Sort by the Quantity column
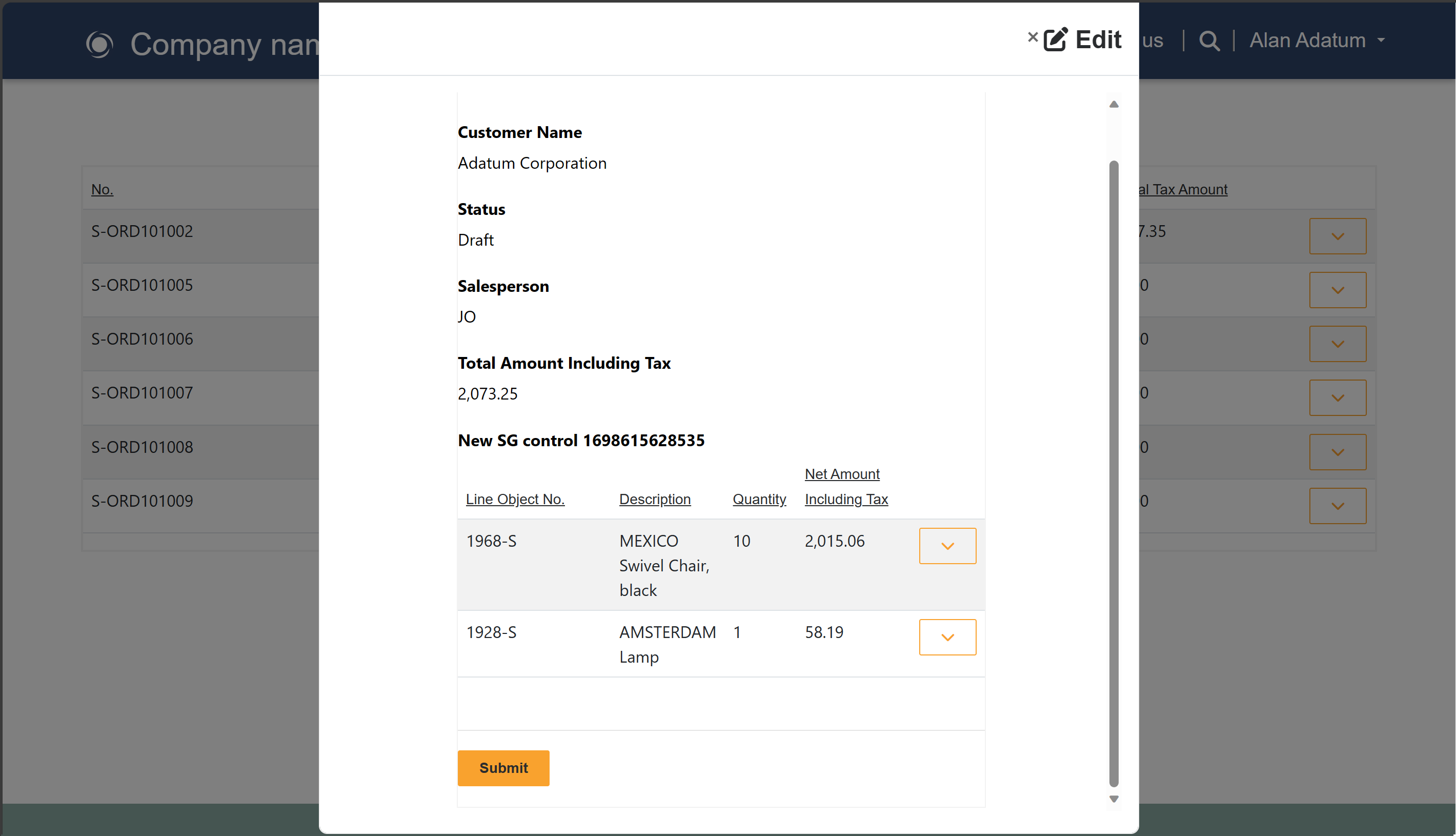 pyautogui.click(x=759, y=499)
